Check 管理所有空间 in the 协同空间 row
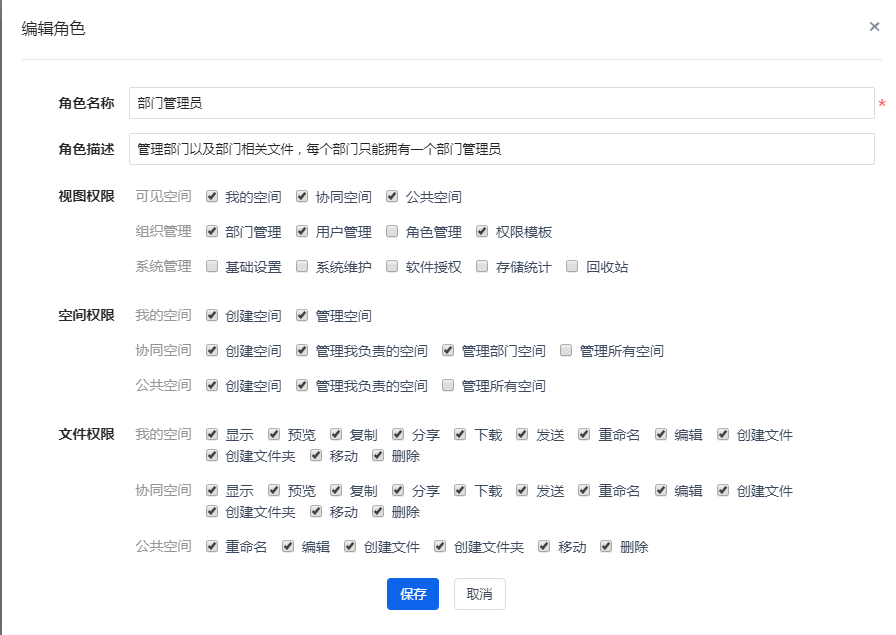Screen dimensions: 896x635 click(566, 351)
